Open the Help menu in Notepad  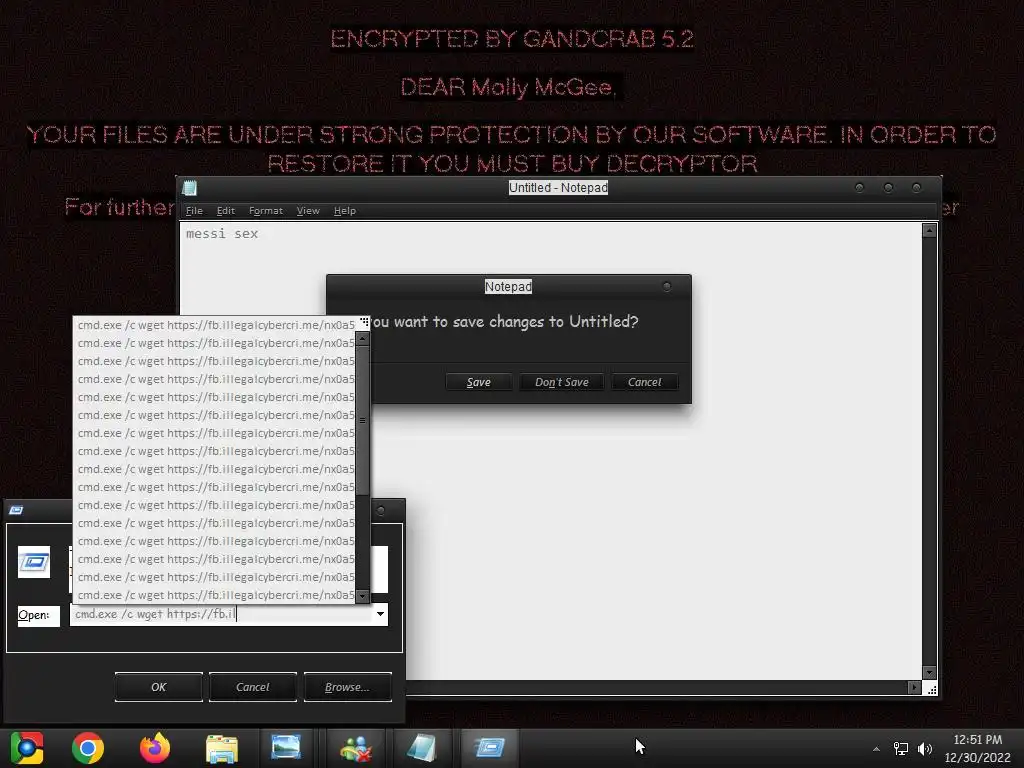(345, 211)
